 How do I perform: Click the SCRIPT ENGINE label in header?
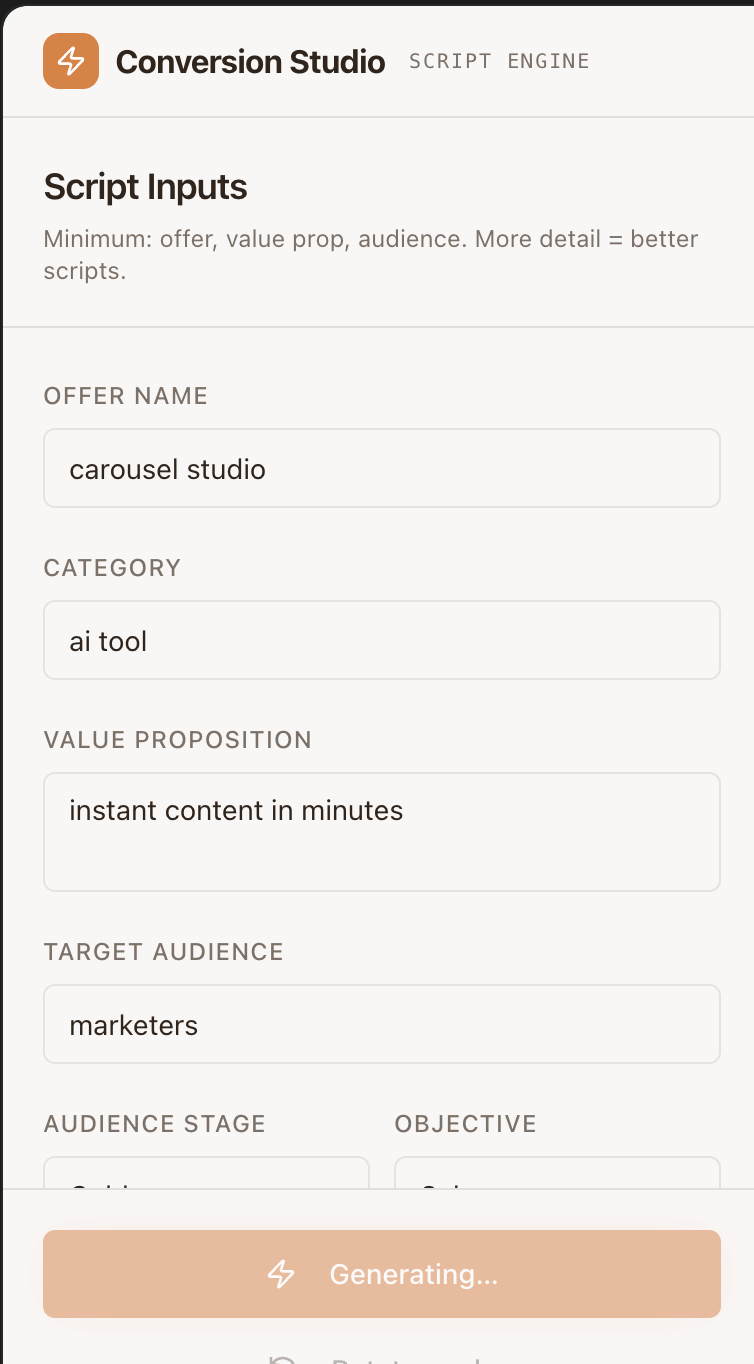point(499,61)
